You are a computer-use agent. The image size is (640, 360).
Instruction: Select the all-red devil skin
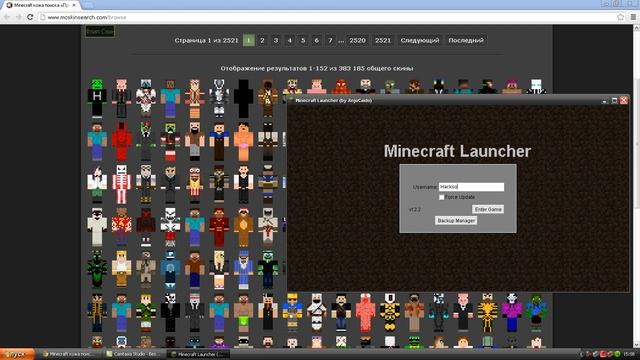(122, 141)
